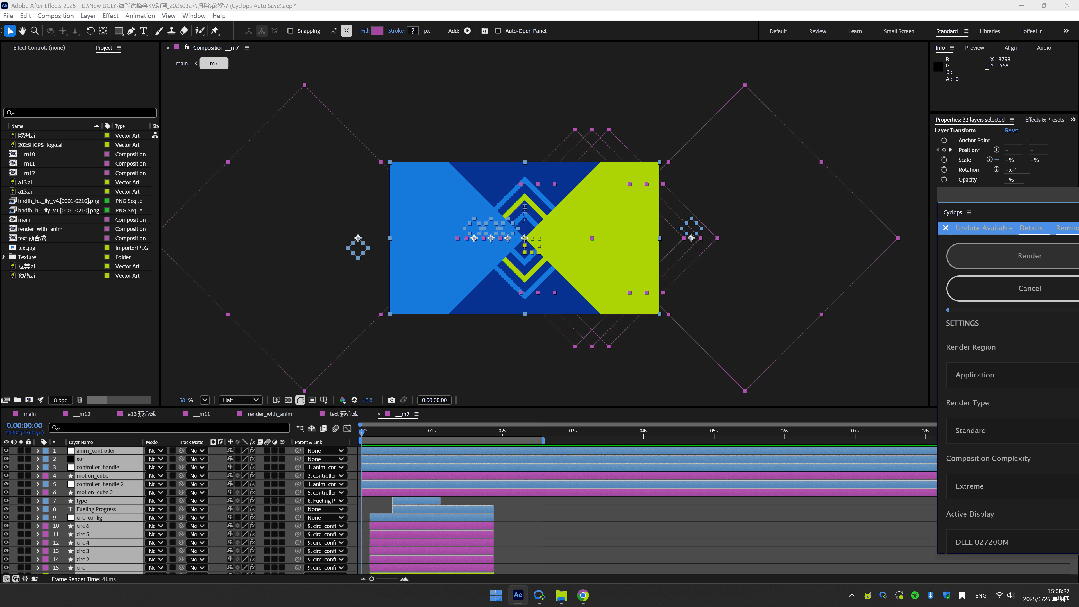The width and height of the screenshot is (1079, 607).
Task: Toggle visibility of layer 15
Action: coord(6,568)
